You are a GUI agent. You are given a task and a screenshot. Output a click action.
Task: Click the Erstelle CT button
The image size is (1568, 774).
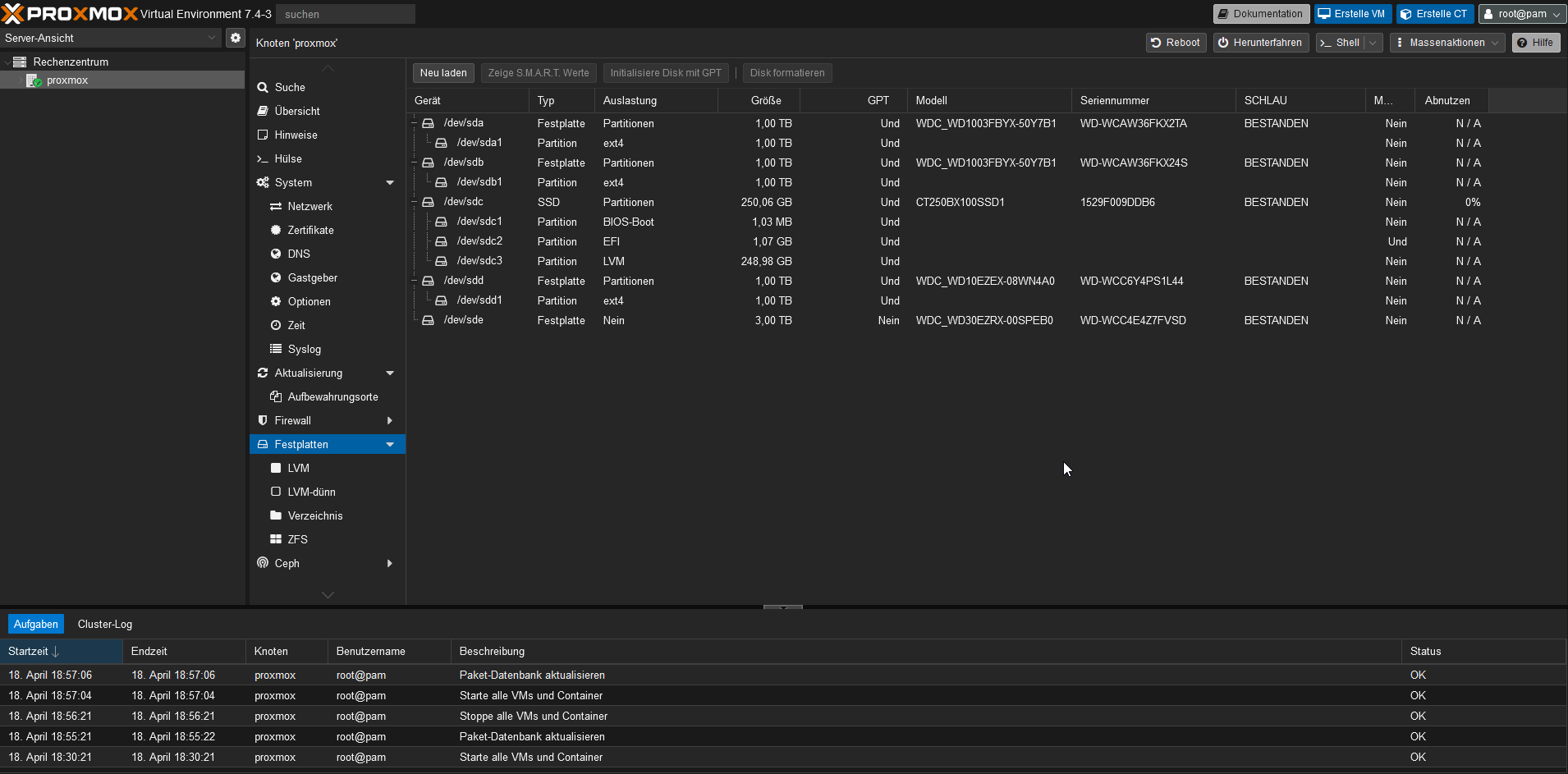pyautogui.click(x=1433, y=14)
